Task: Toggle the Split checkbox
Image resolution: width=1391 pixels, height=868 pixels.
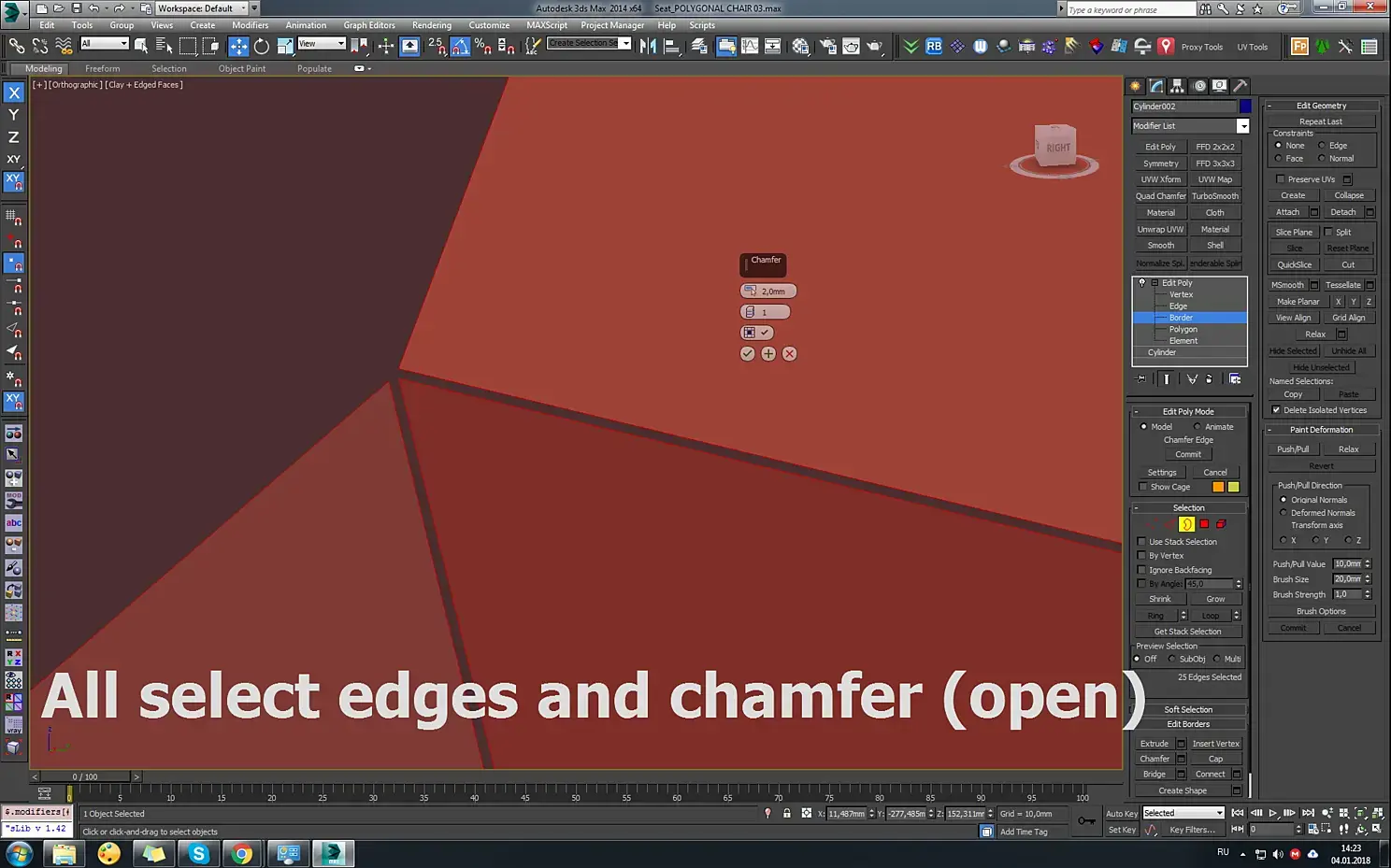Action: [1328, 232]
